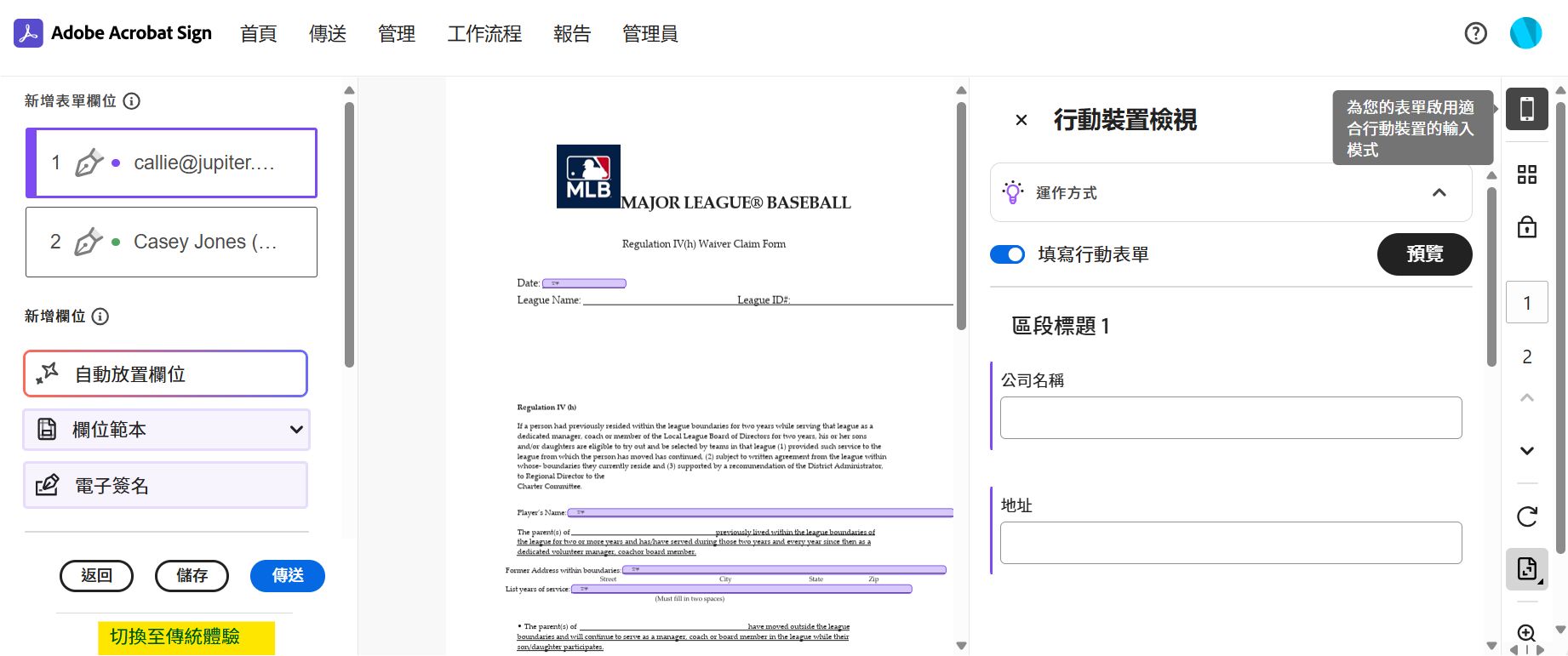The height and width of the screenshot is (656, 1568).
Task: Select page 2 in the page navigator
Action: tap(1527, 357)
